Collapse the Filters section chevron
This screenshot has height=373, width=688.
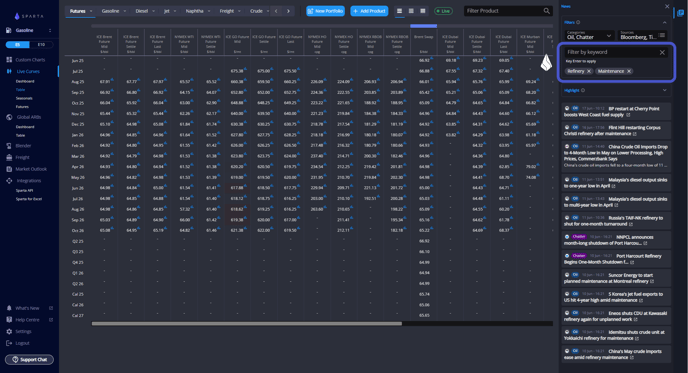tap(664, 22)
